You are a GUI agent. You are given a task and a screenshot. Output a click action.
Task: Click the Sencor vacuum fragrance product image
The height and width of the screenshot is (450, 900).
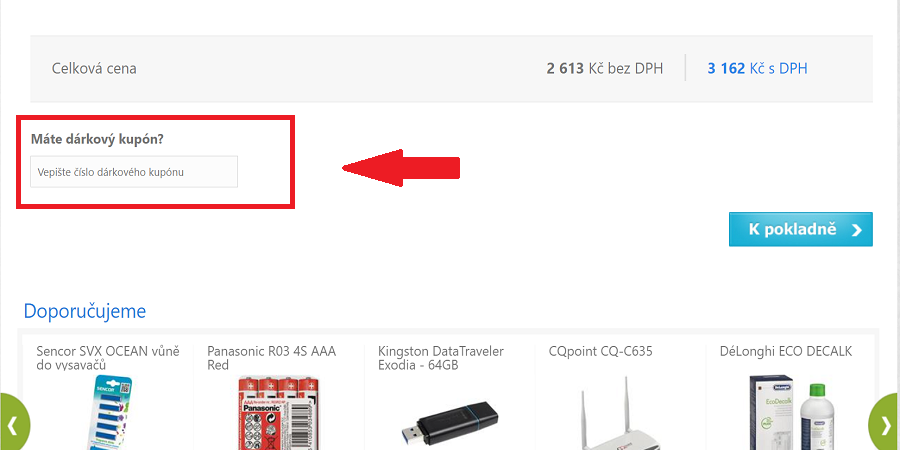[108, 412]
